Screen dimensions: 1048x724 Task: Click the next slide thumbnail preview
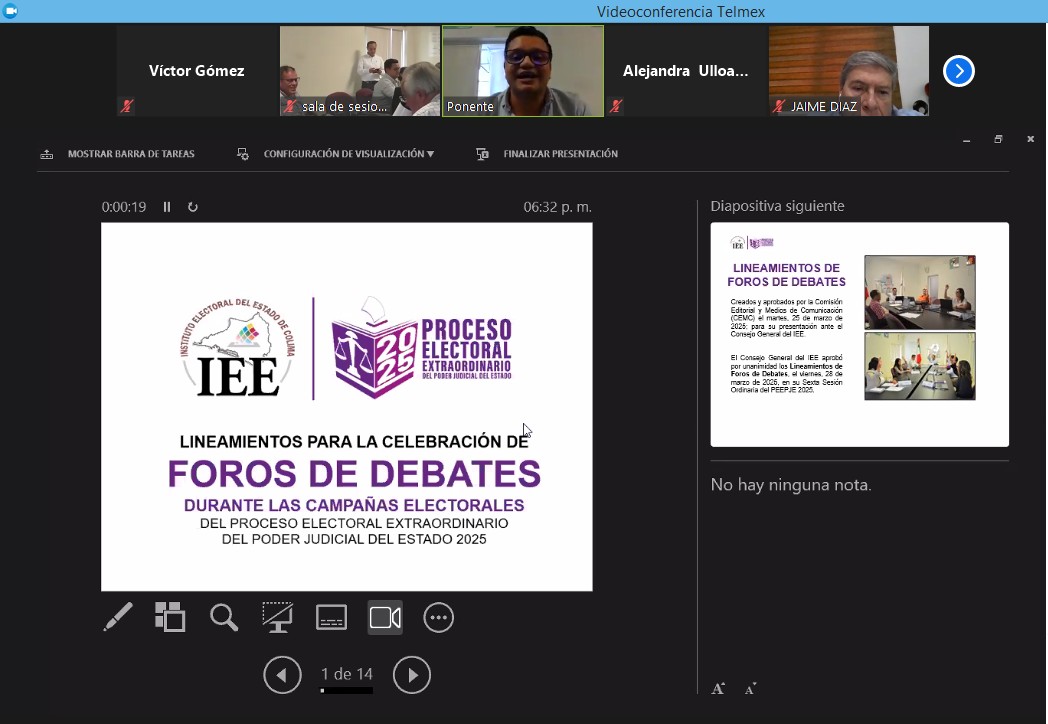(x=860, y=334)
